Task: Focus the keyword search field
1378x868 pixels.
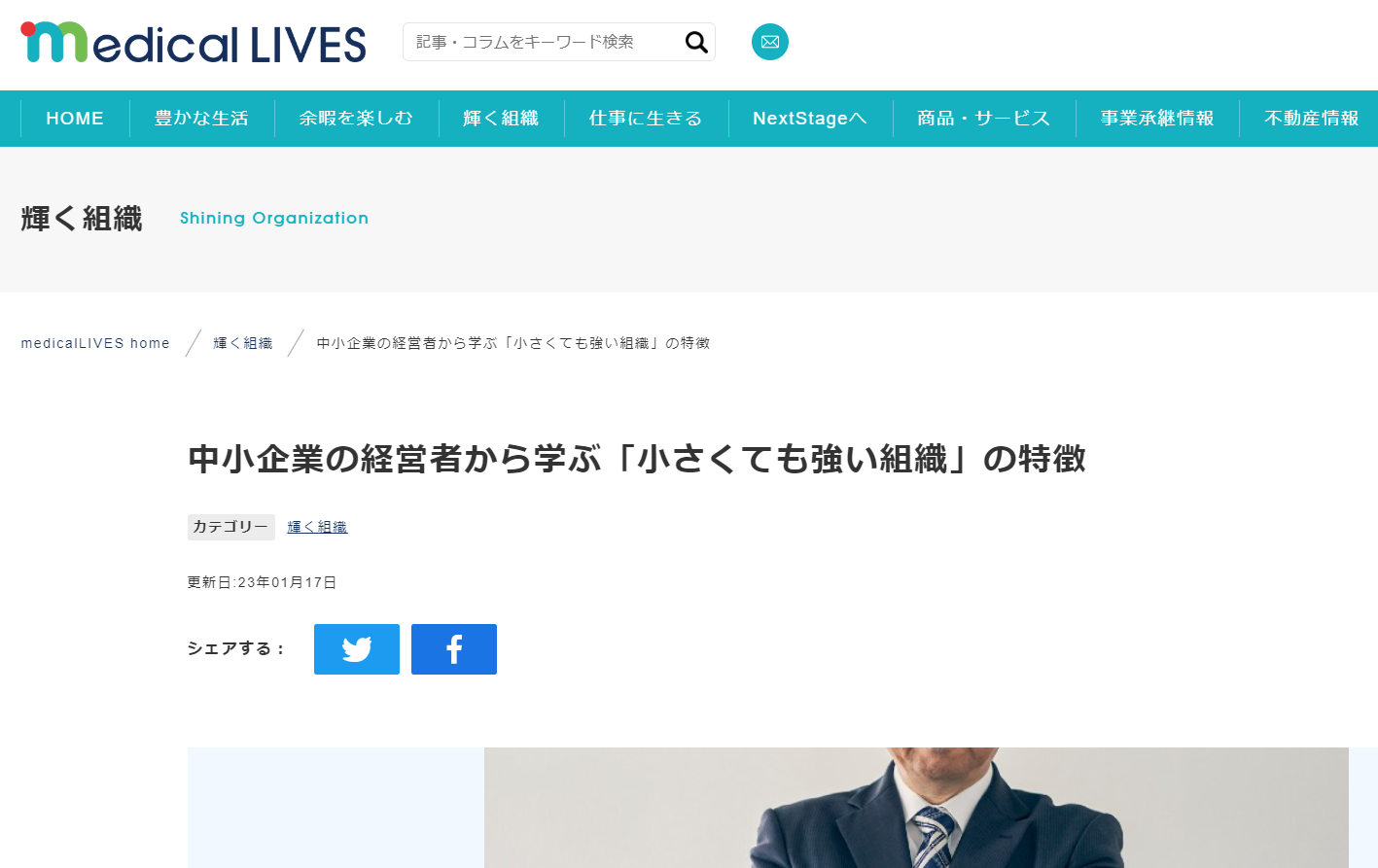Action: (x=545, y=42)
